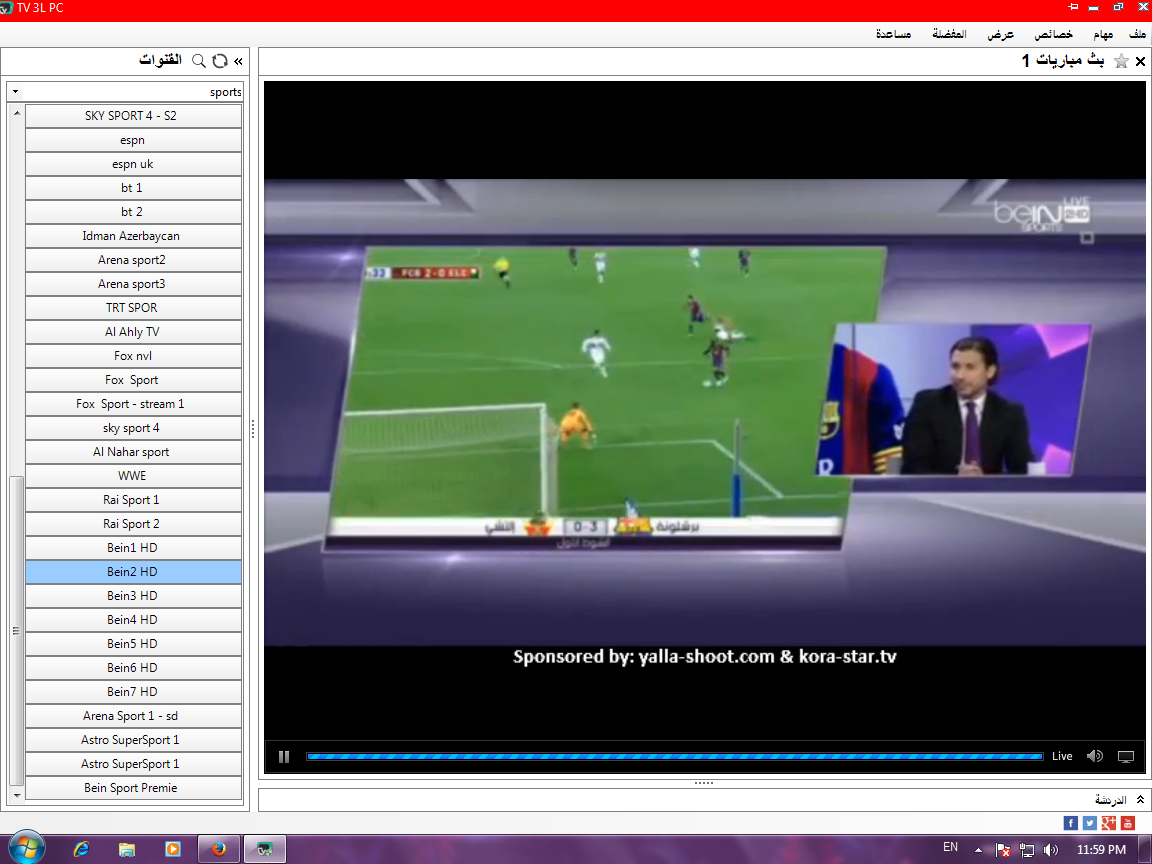Select the bt 2 channel
Image resolution: width=1152 pixels, height=864 pixels.
133,212
